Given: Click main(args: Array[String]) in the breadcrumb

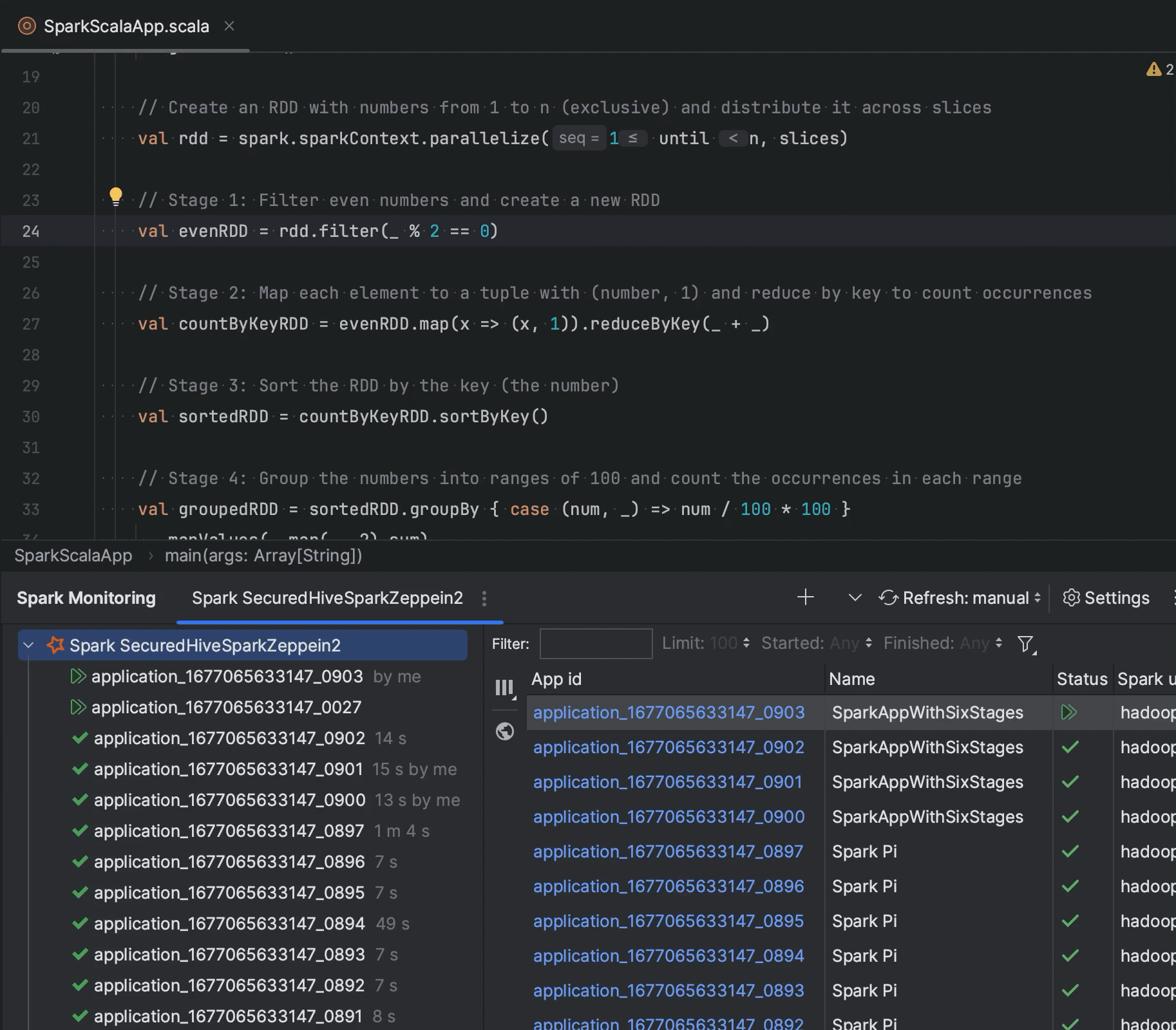Looking at the screenshot, I should (263, 556).
